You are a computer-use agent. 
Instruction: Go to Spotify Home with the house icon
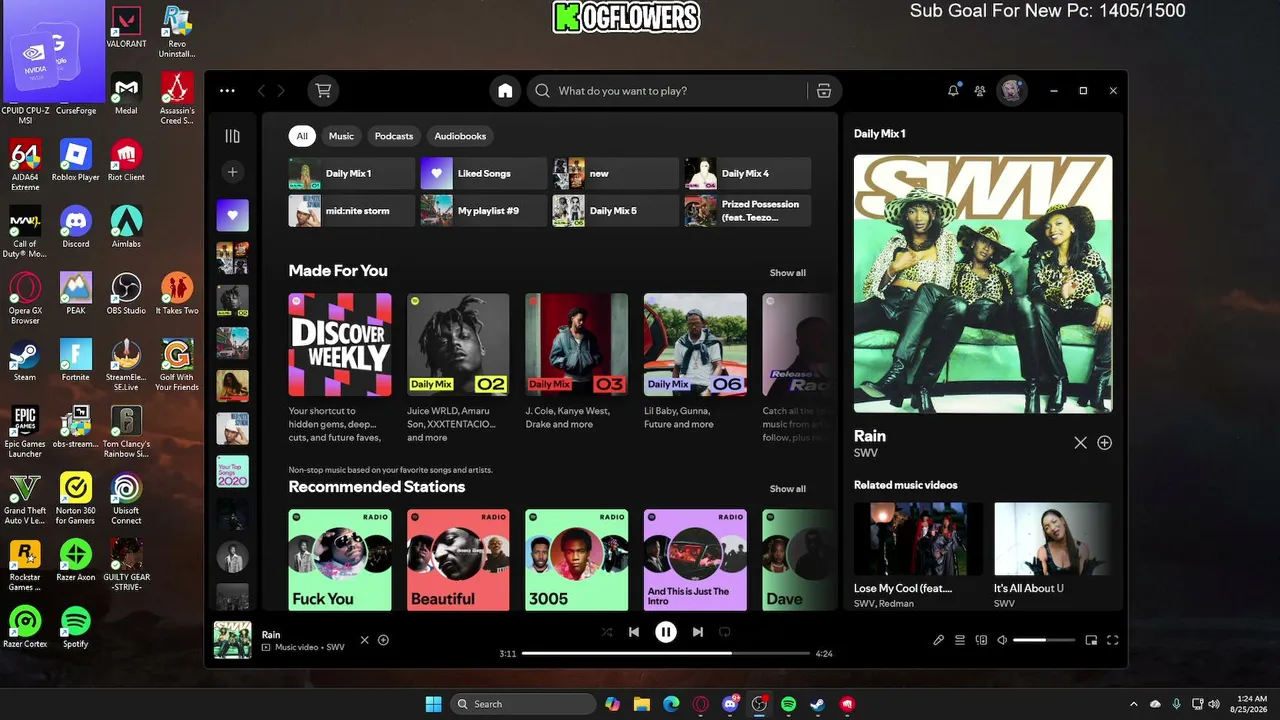(x=505, y=91)
